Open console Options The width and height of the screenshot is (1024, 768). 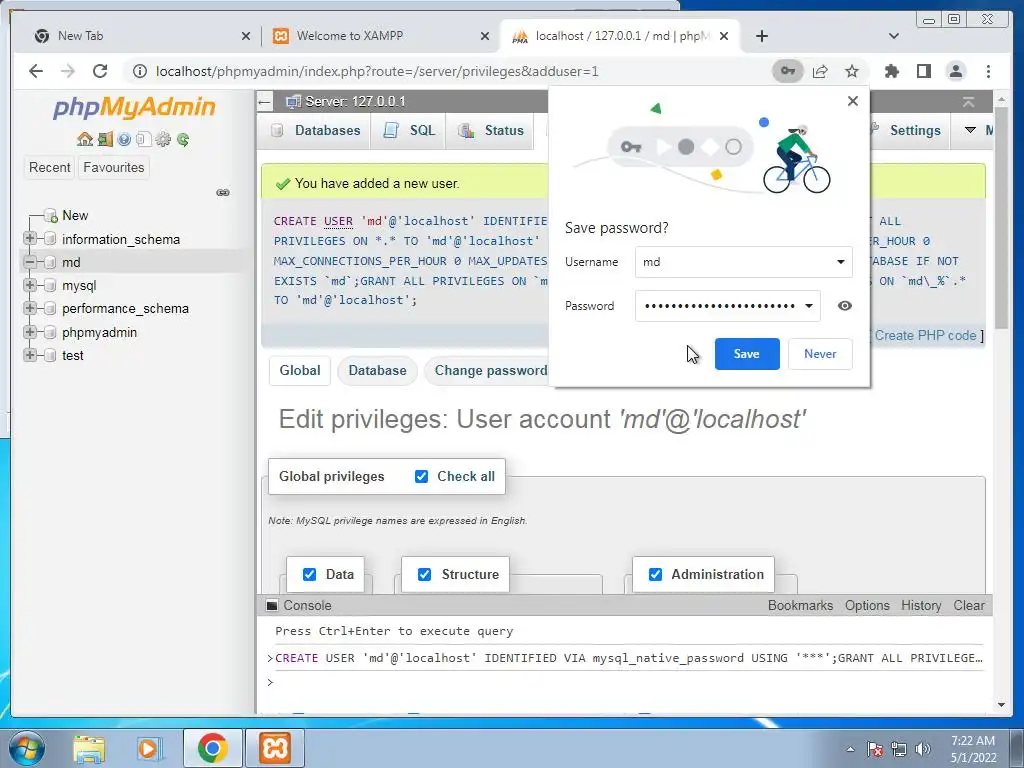coord(867,605)
